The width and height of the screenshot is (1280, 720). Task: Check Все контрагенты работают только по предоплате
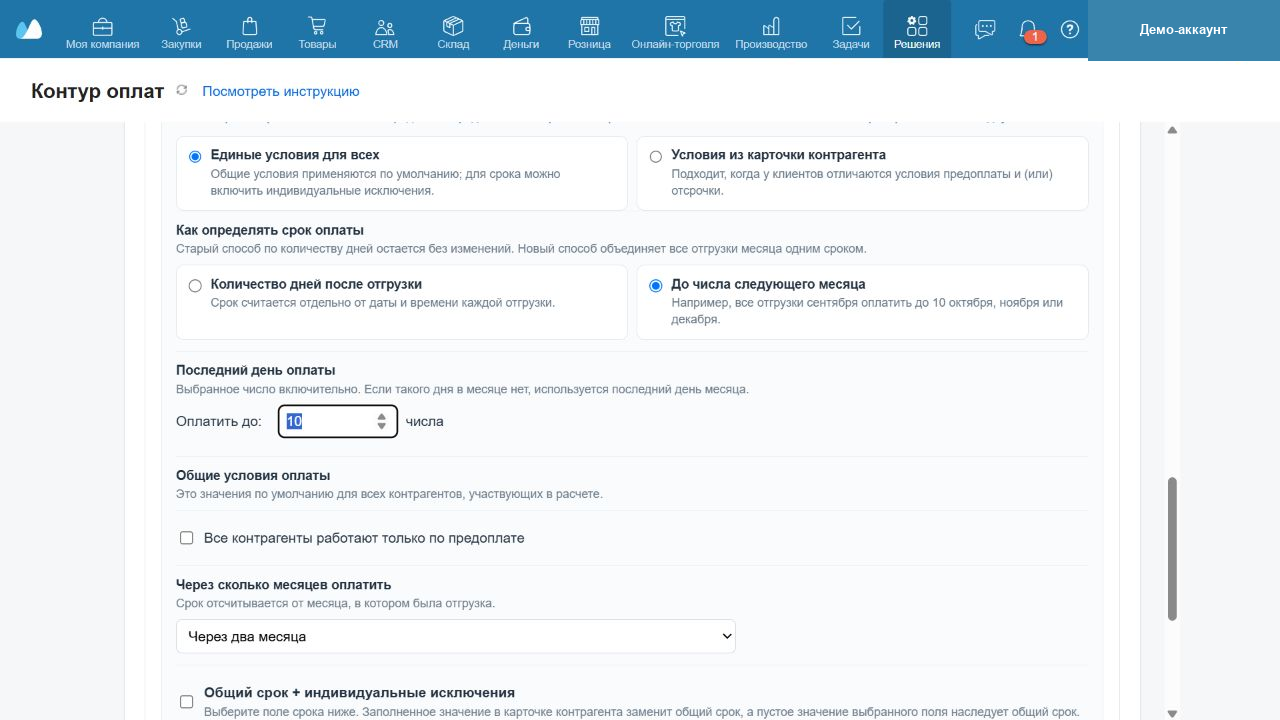[x=186, y=538]
